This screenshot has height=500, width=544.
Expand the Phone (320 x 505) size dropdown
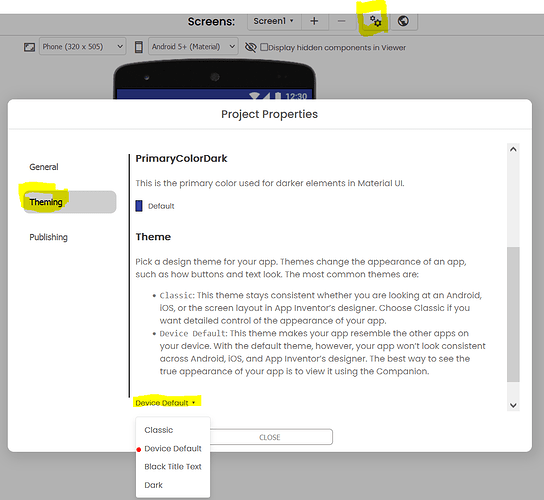(x=83, y=46)
